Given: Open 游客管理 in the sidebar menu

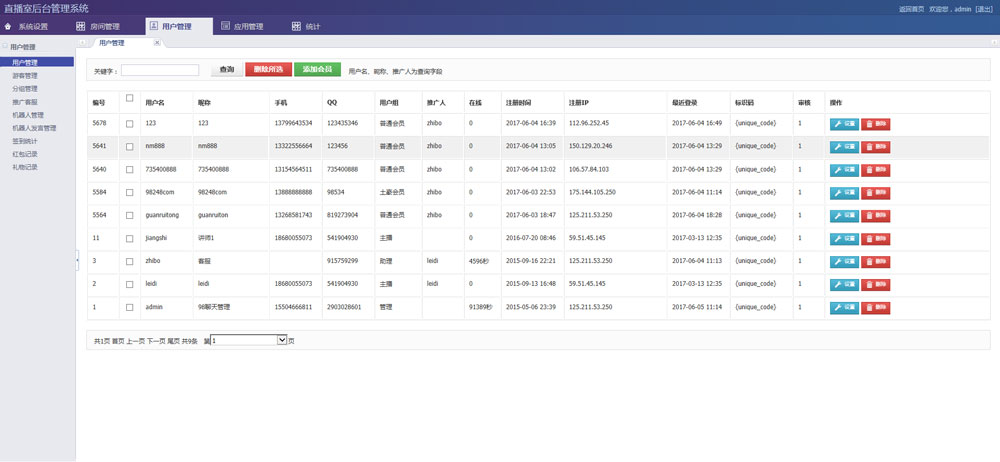Looking at the screenshot, I should [x=25, y=75].
